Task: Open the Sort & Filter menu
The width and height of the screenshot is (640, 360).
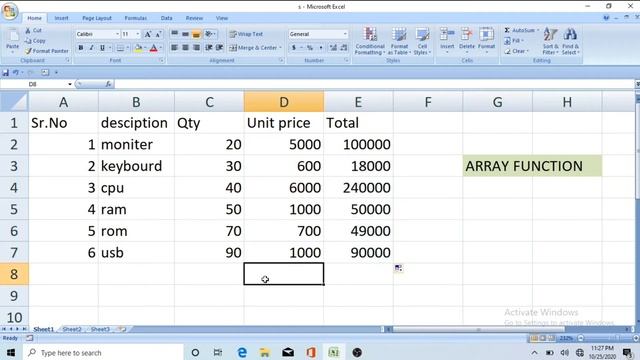Action: pos(550,41)
